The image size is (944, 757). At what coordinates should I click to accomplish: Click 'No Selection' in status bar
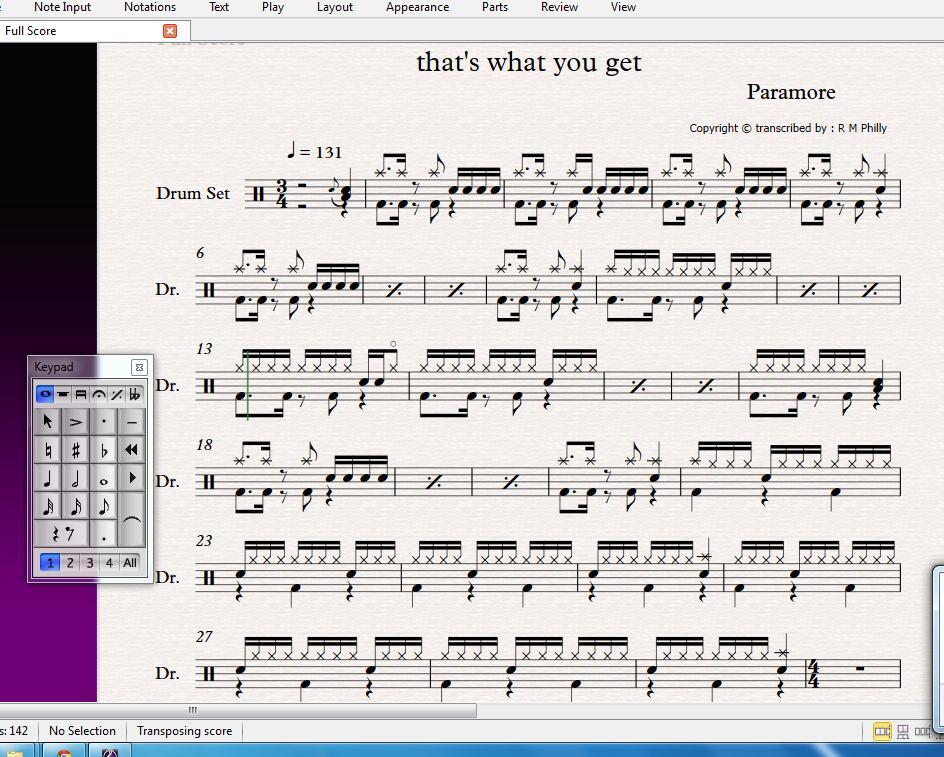(82, 731)
